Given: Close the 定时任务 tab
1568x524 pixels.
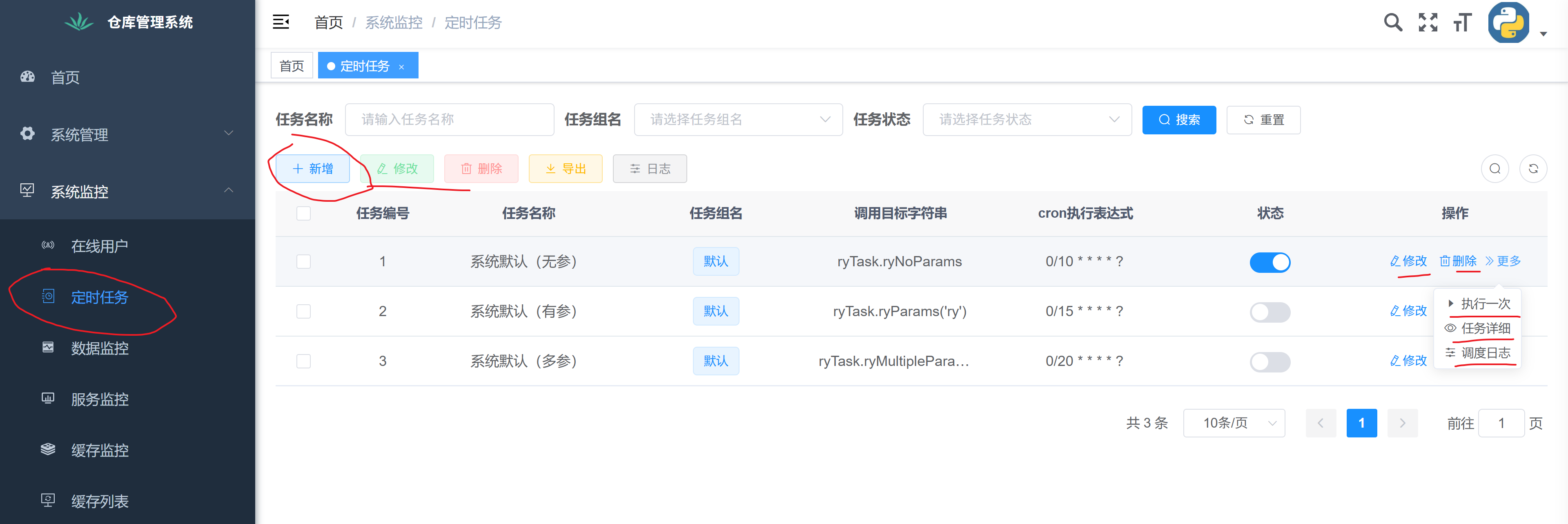Looking at the screenshot, I should (402, 67).
